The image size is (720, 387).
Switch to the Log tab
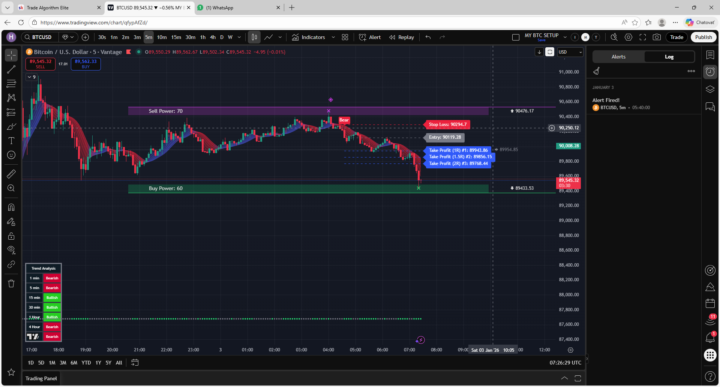click(669, 57)
